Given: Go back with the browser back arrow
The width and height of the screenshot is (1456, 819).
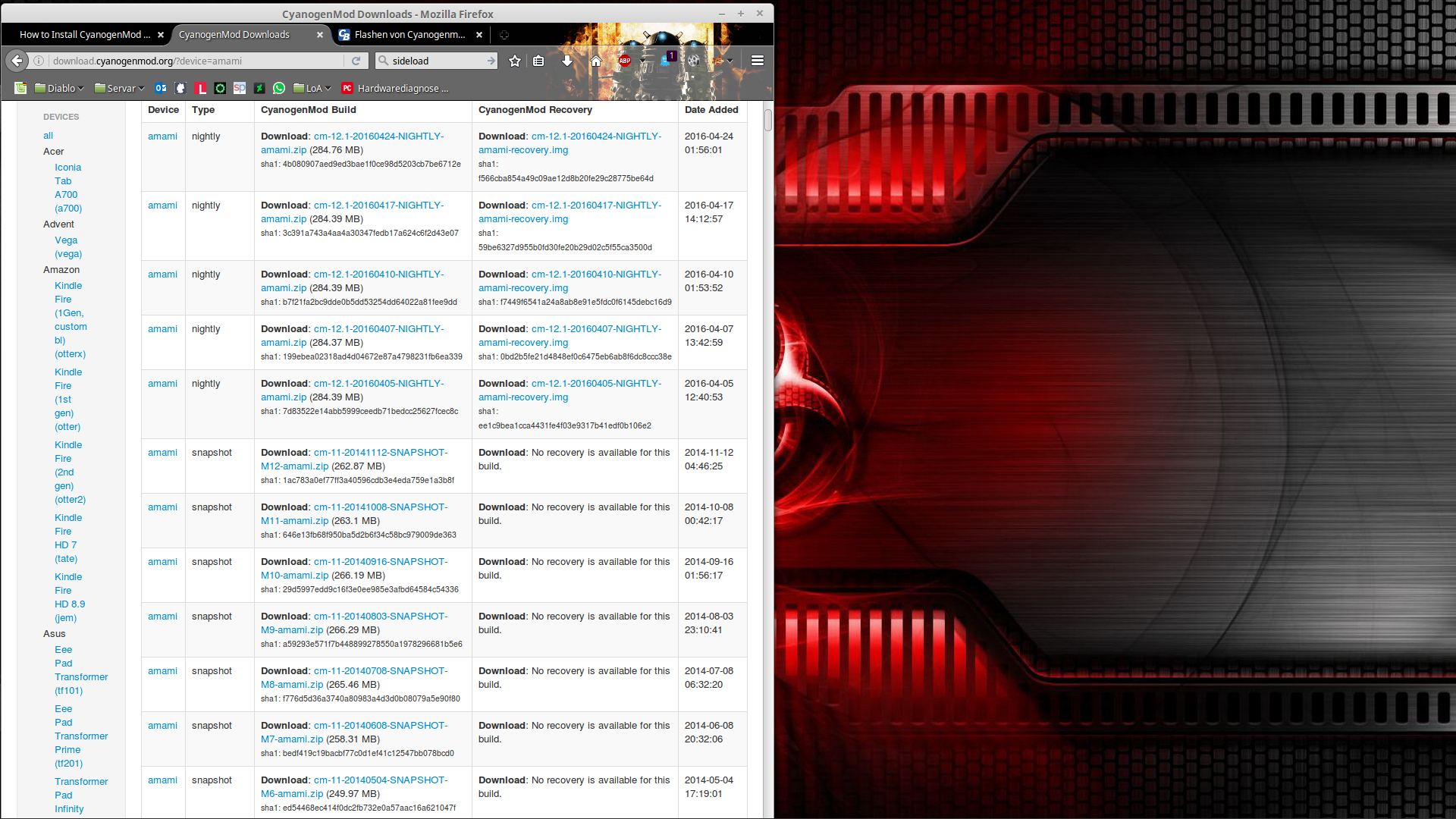Looking at the screenshot, I should tap(17, 61).
